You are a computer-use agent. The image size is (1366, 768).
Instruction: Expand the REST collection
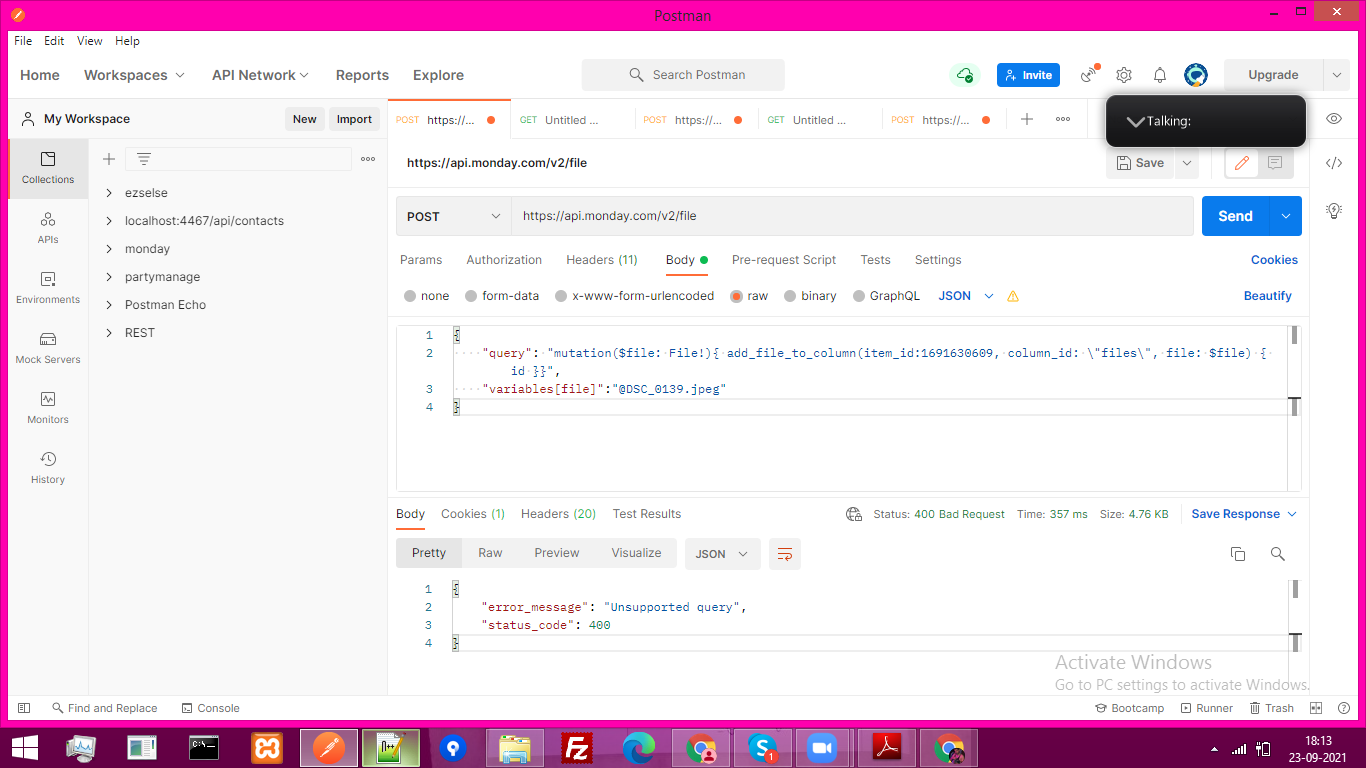click(x=109, y=333)
